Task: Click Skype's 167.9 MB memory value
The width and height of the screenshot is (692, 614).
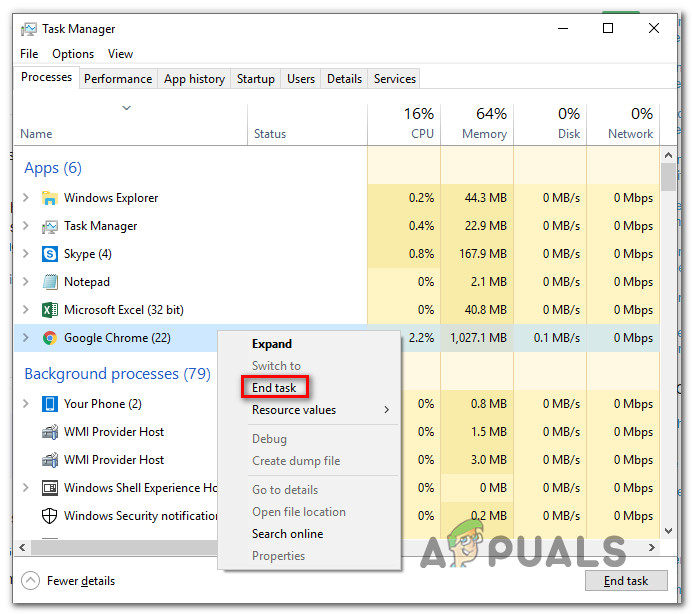Action: (x=483, y=254)
